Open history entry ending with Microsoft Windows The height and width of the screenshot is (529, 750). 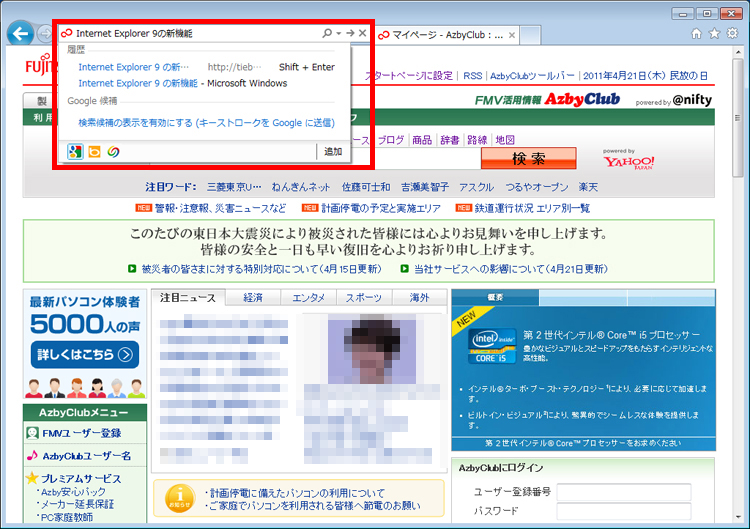183,83
